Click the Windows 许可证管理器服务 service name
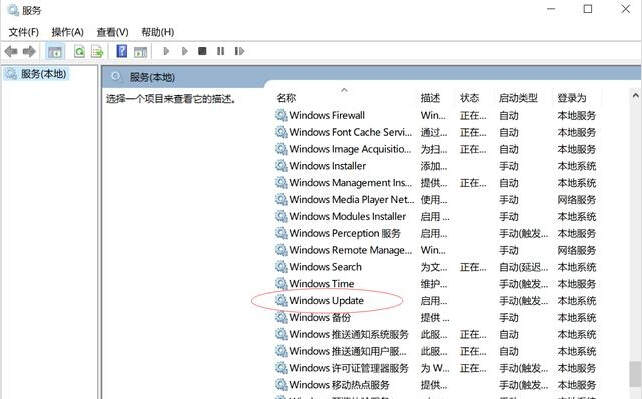 (x=349, y=368)
